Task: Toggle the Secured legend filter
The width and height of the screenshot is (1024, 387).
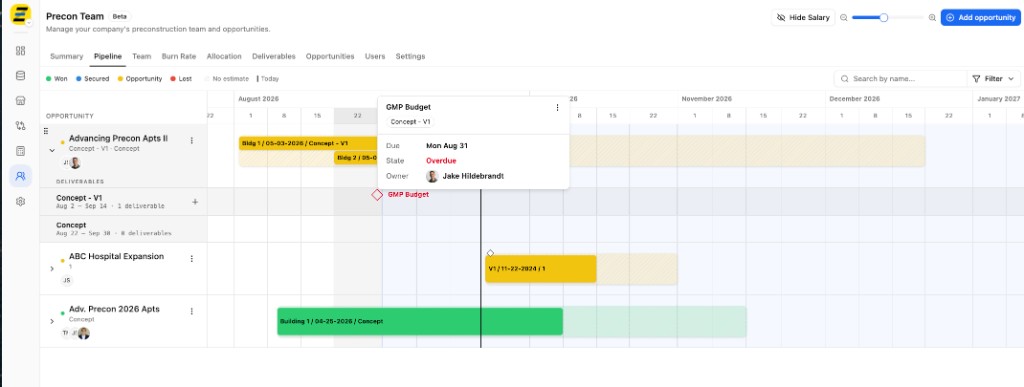Action: point(92,78)
